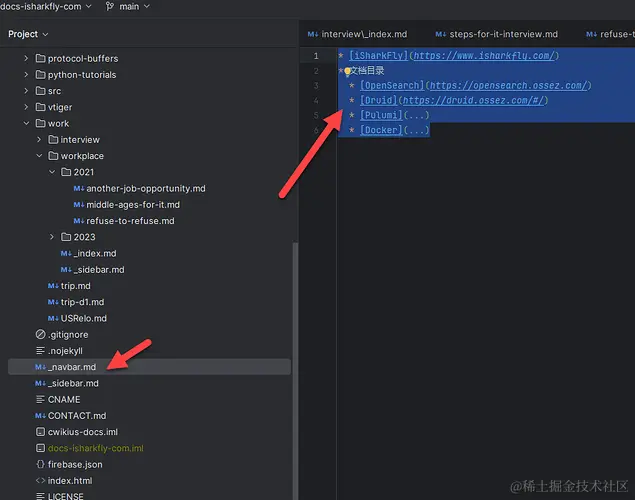
Task: Open root _sidebar.md below _navbar.md
Action: click(x=73, y=383)
